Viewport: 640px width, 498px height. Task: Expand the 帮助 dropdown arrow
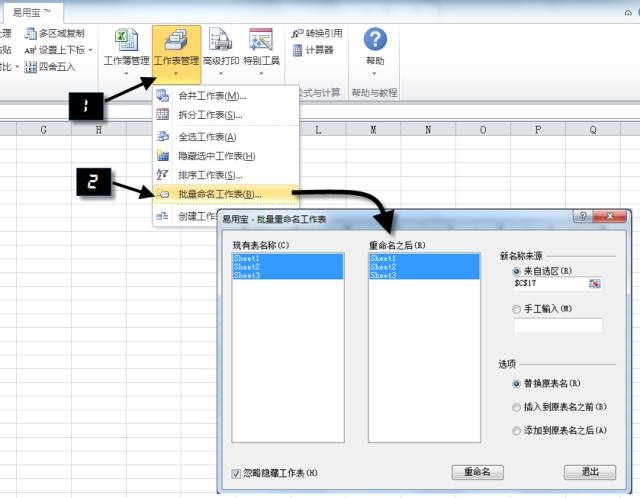pyautogui.click(x=374, y=74)
